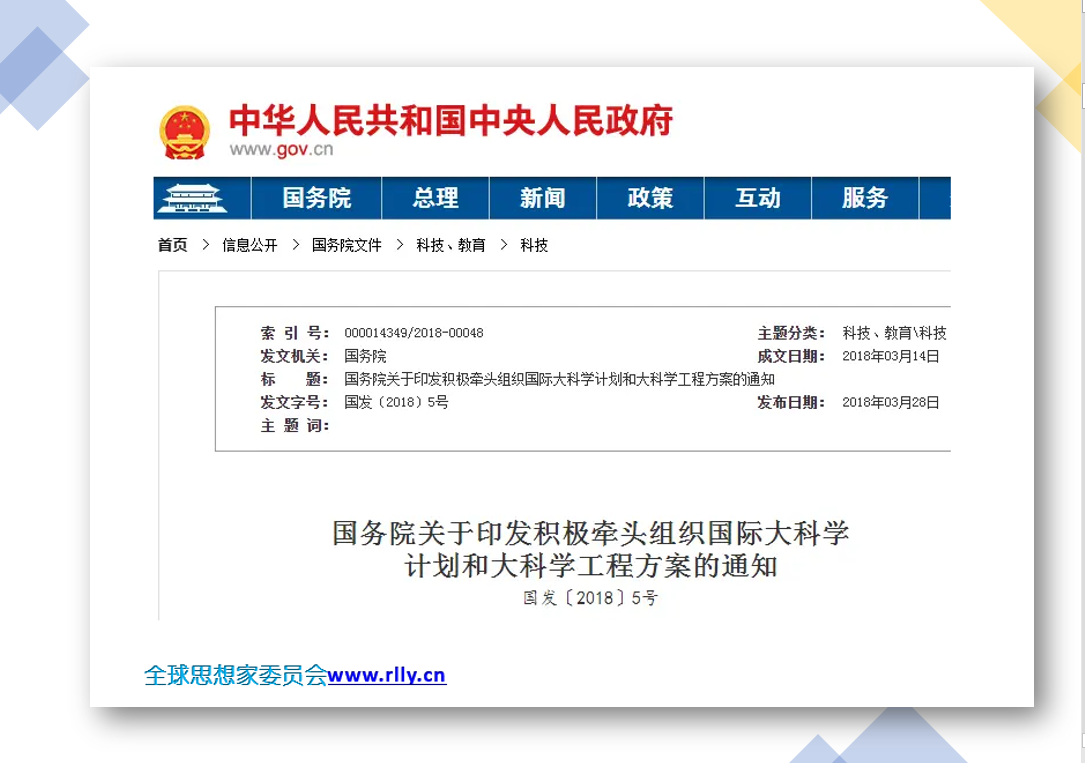Select the 标题 row document title text
Image resolution: width=1085 pixels, height=763 pixels.
coord(559,379)
